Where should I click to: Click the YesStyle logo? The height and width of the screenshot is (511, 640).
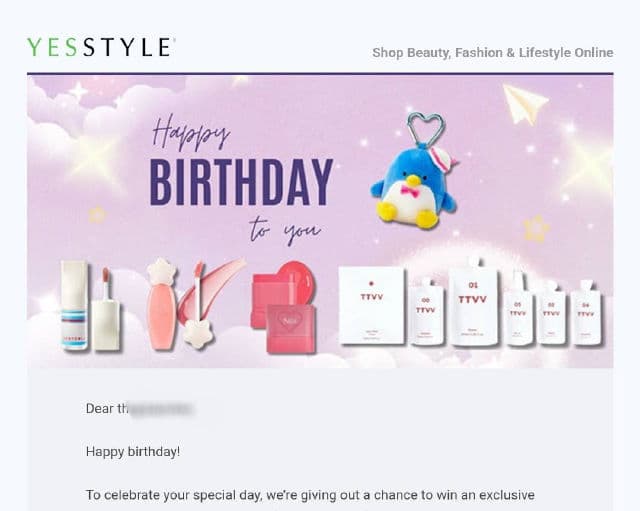click(101, 47)
